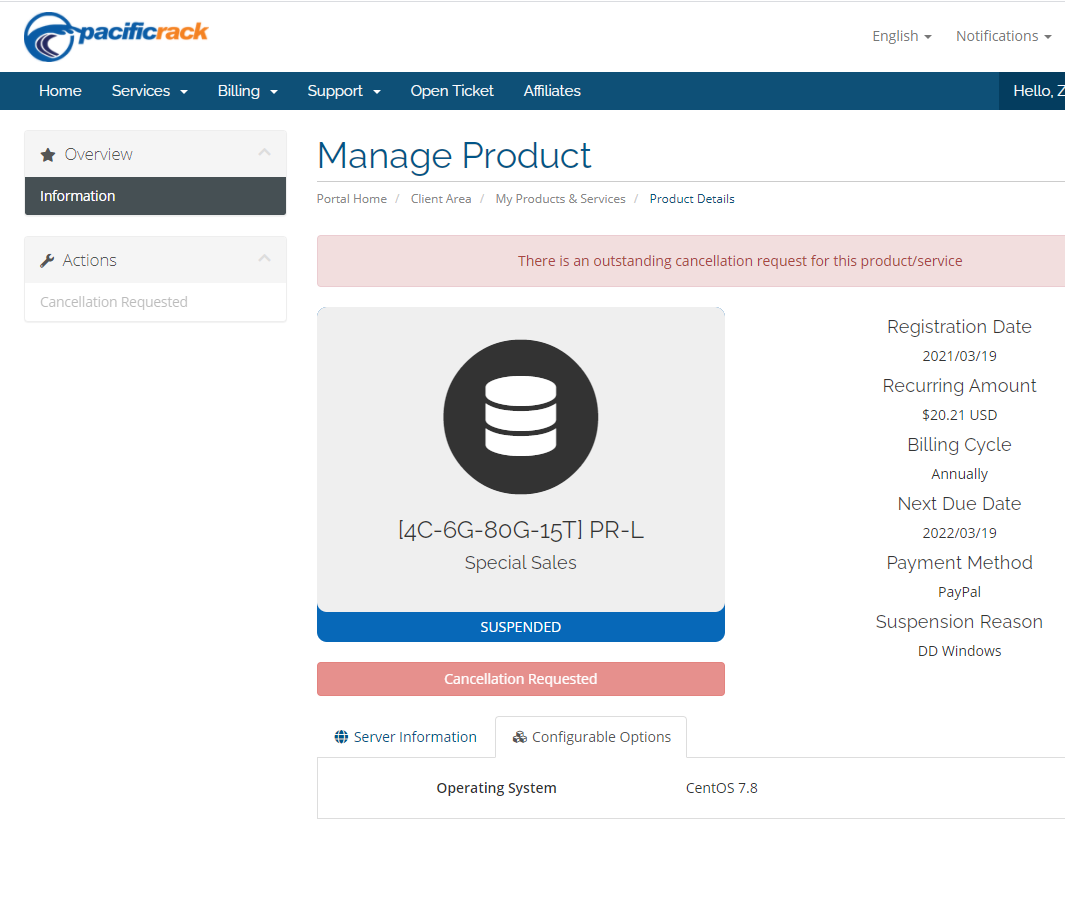This screenshot has height=909, width=1065.
Task: Open My Products & Services breadcrumb
Action: point(560,199)
